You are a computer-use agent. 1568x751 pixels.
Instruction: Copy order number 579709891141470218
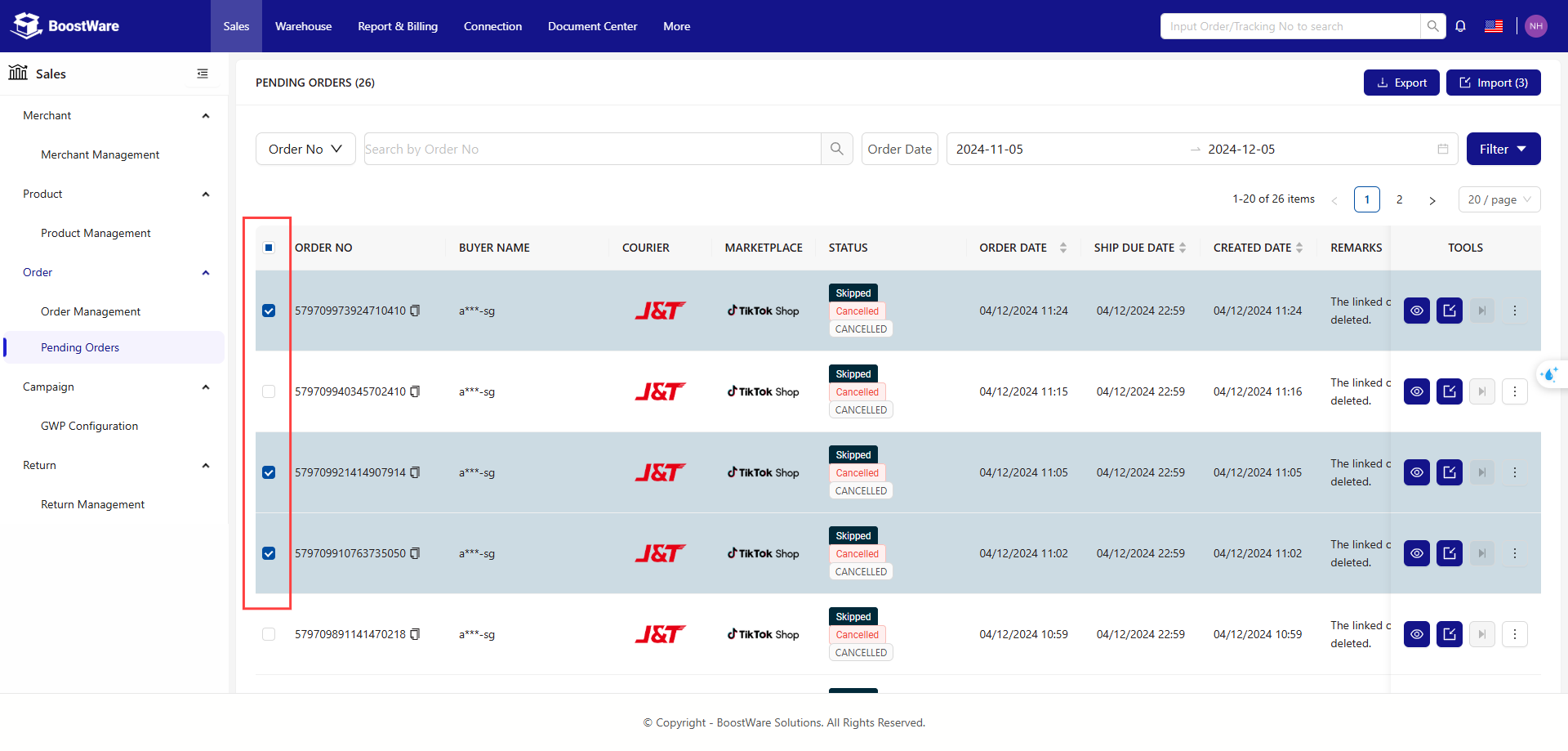tap(415, 634)
